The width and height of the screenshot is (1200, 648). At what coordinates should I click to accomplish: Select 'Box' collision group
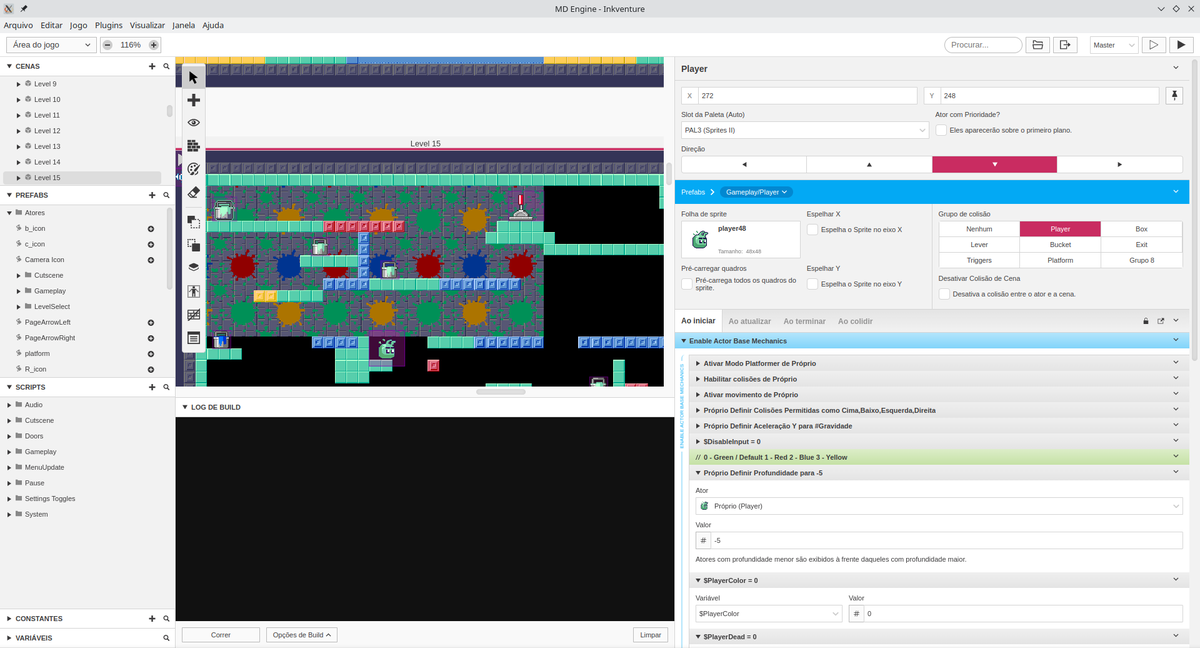[1141, 229]
